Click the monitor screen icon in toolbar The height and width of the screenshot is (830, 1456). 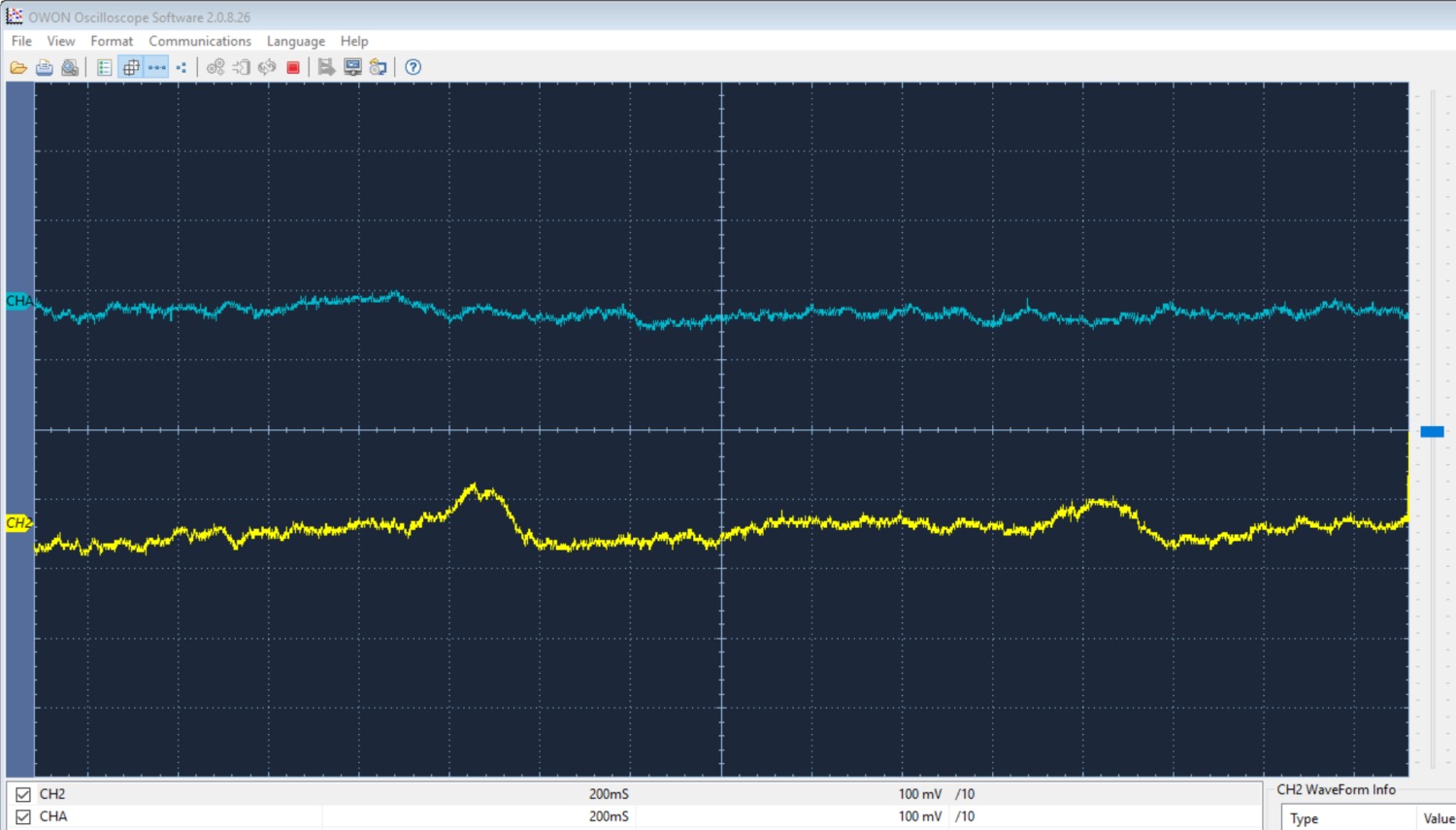pyautogui.click(x=352, y=67)
